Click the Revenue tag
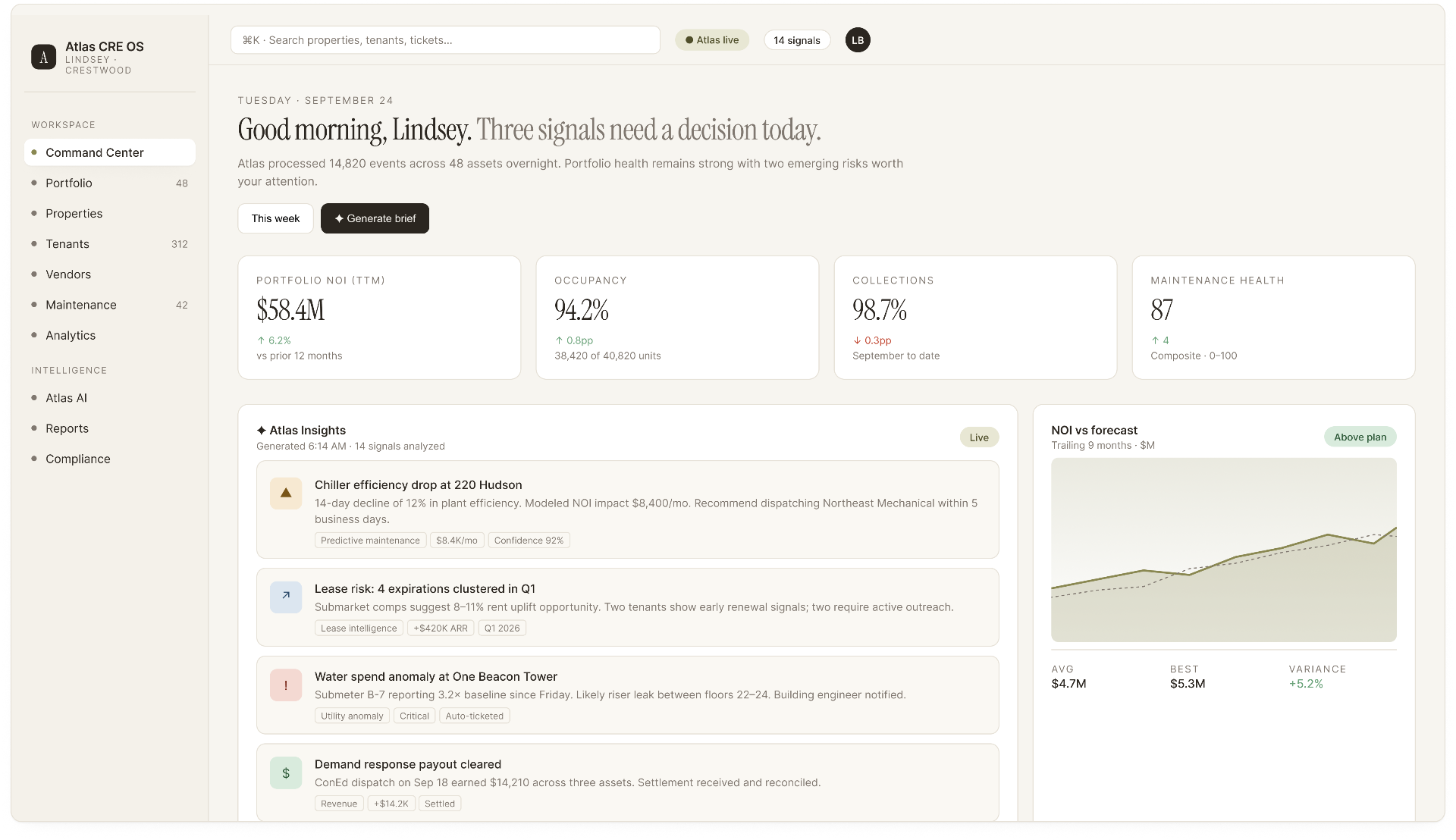This screenshot has width=1456, height=840. coord(339,804)
